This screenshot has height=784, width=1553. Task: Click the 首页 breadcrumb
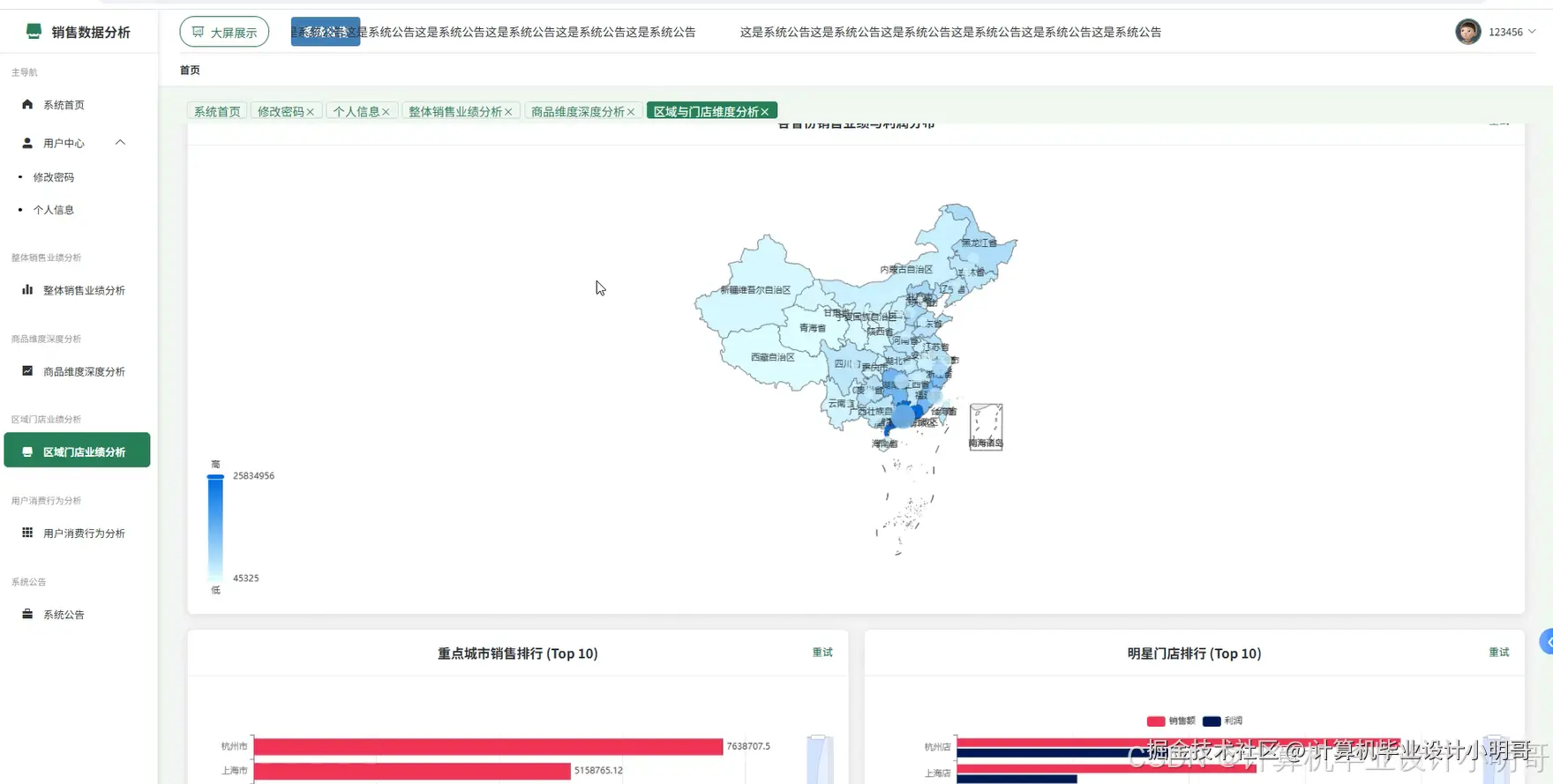tap(190, 70)
